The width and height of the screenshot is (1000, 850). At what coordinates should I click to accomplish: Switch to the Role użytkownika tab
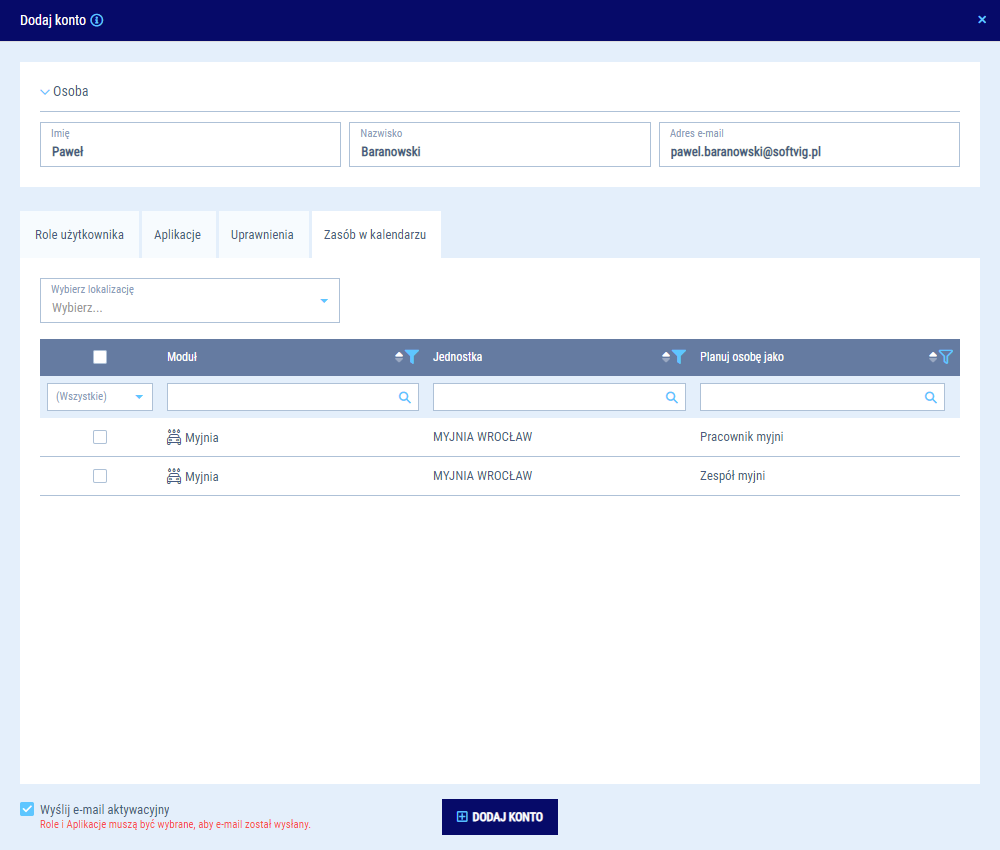(80, 234)
